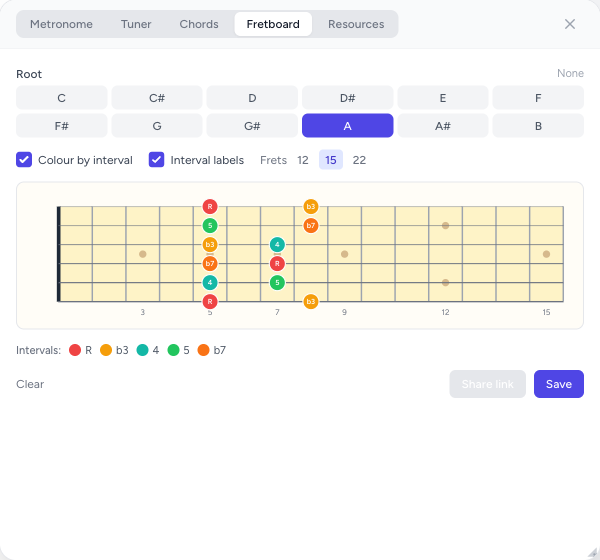Screen dimensions: 600x560
Task: Click the red R swatch in Intervals legend
Action: [x=75, y=350]
